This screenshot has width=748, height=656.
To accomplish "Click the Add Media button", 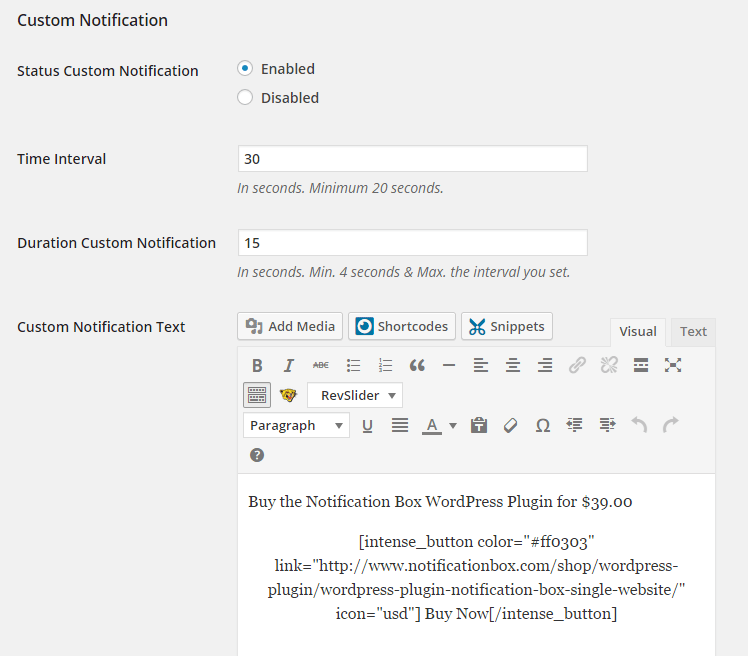I will 290,326.
